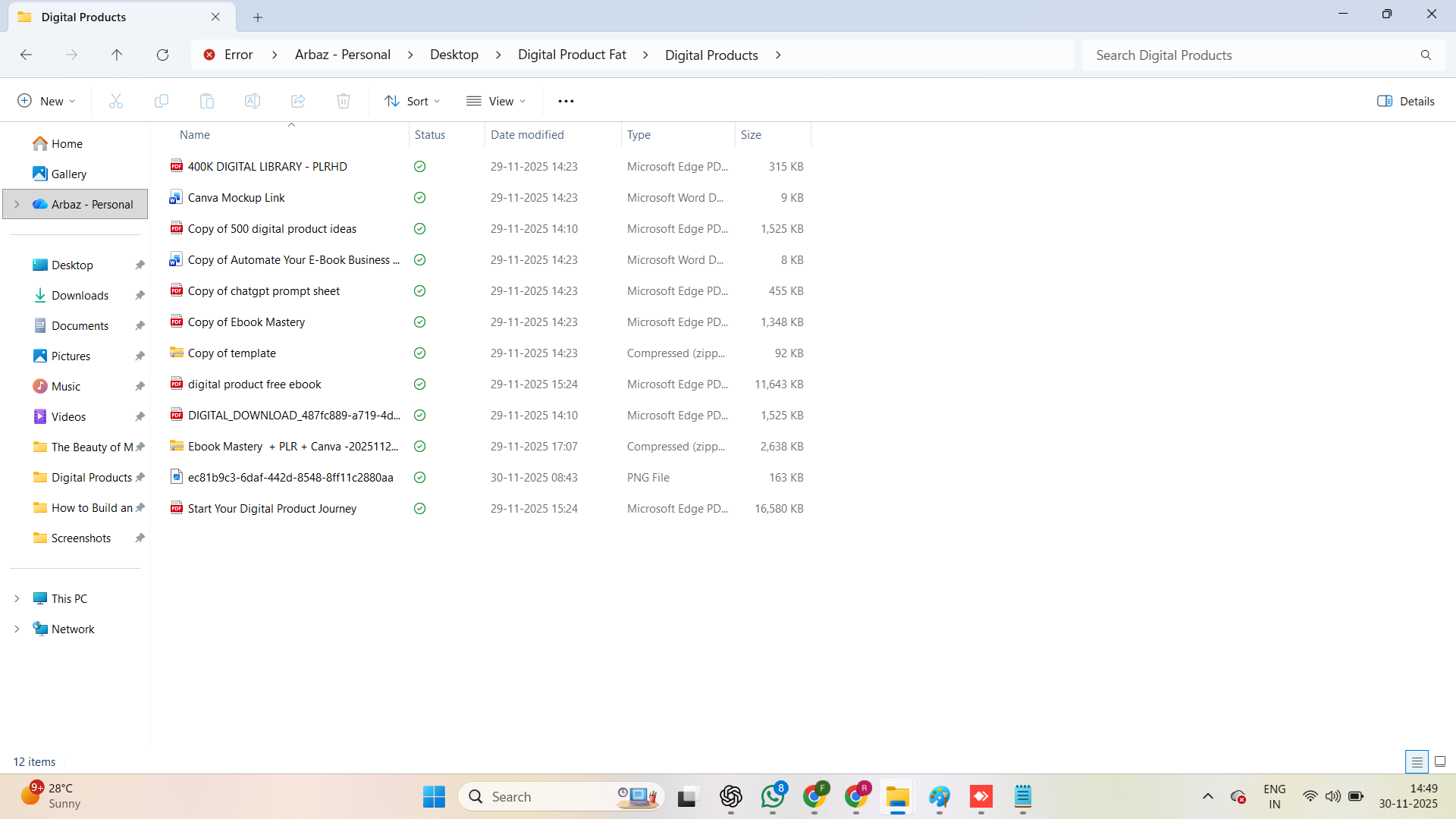Sort by the Date modified column header
Image resolution: width=1456 pixels, height=819 pixels.
527,134
